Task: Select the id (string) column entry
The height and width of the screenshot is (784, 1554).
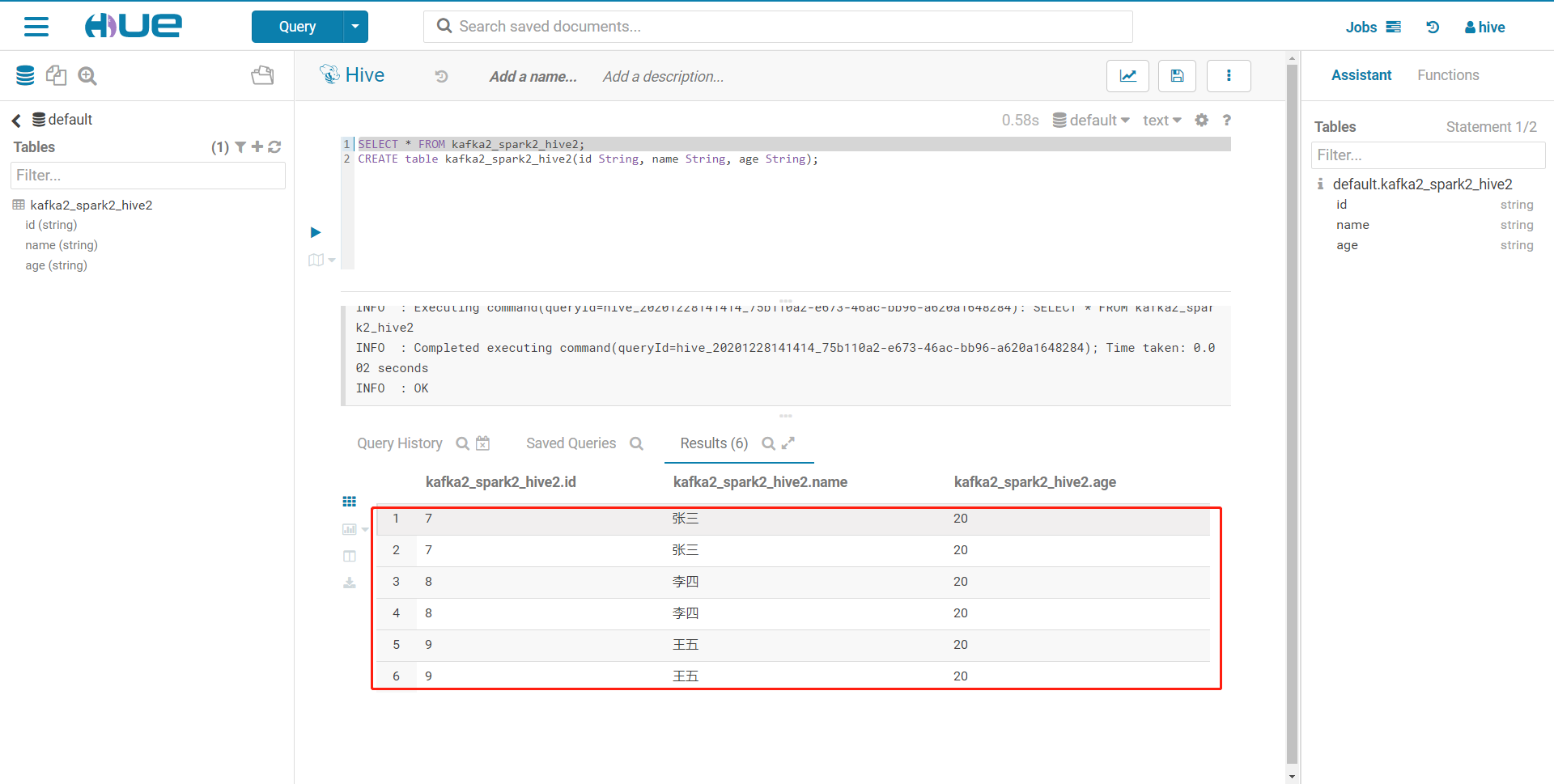Action: pyautogui.click(x=51, y=225)
